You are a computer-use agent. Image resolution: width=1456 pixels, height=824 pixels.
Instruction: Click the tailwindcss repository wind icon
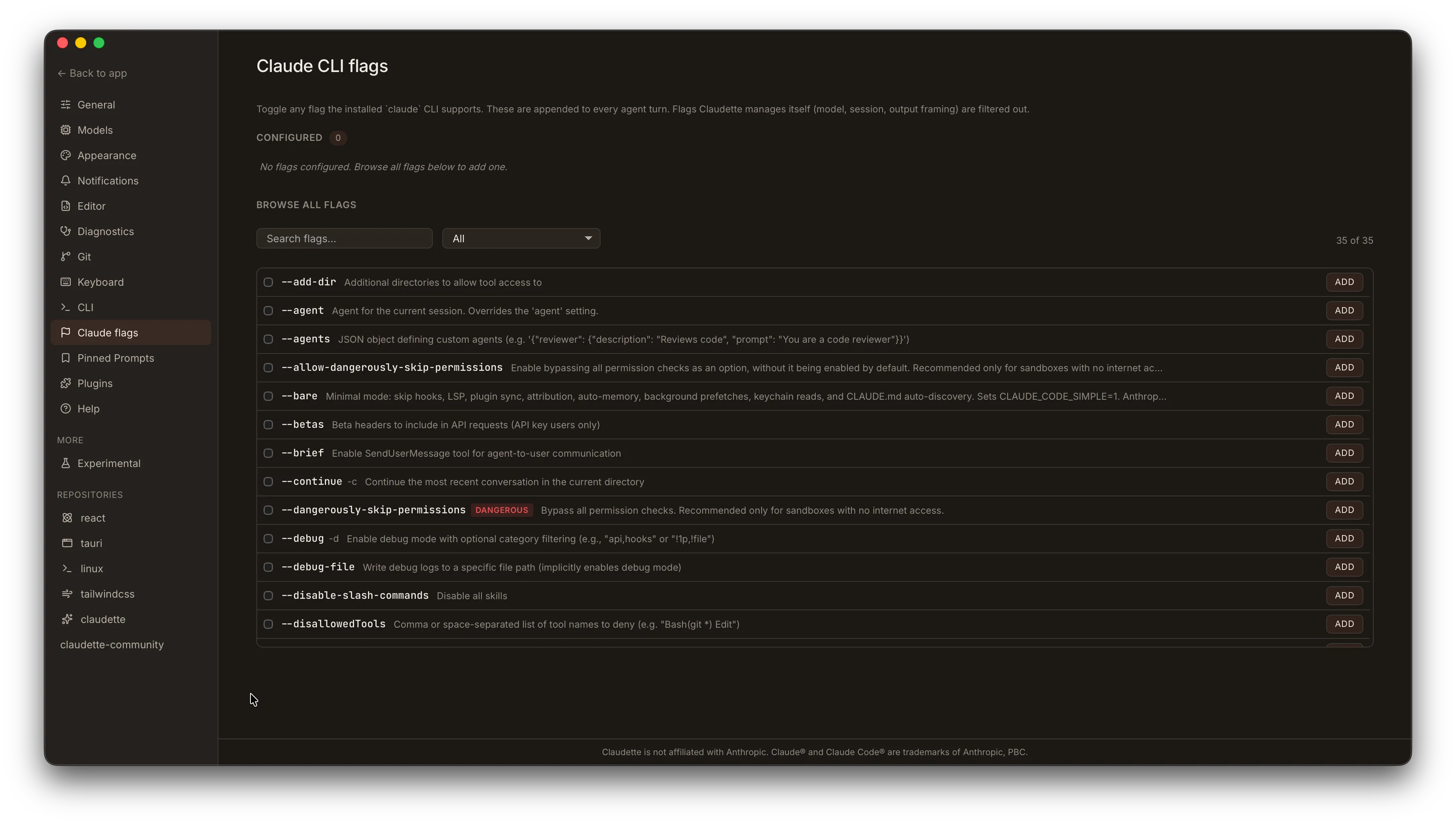click(67, 594)
